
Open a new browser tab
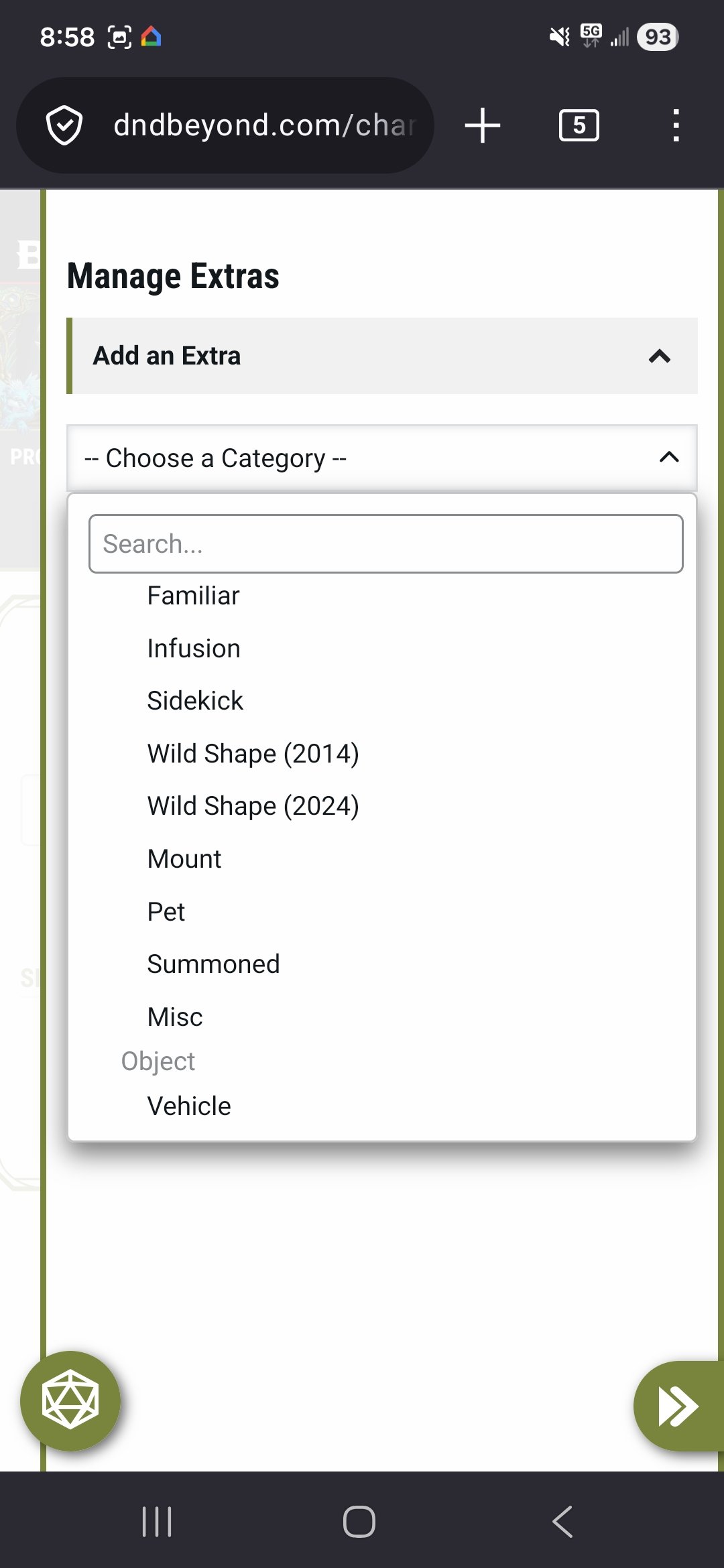[x=482, y=125]
